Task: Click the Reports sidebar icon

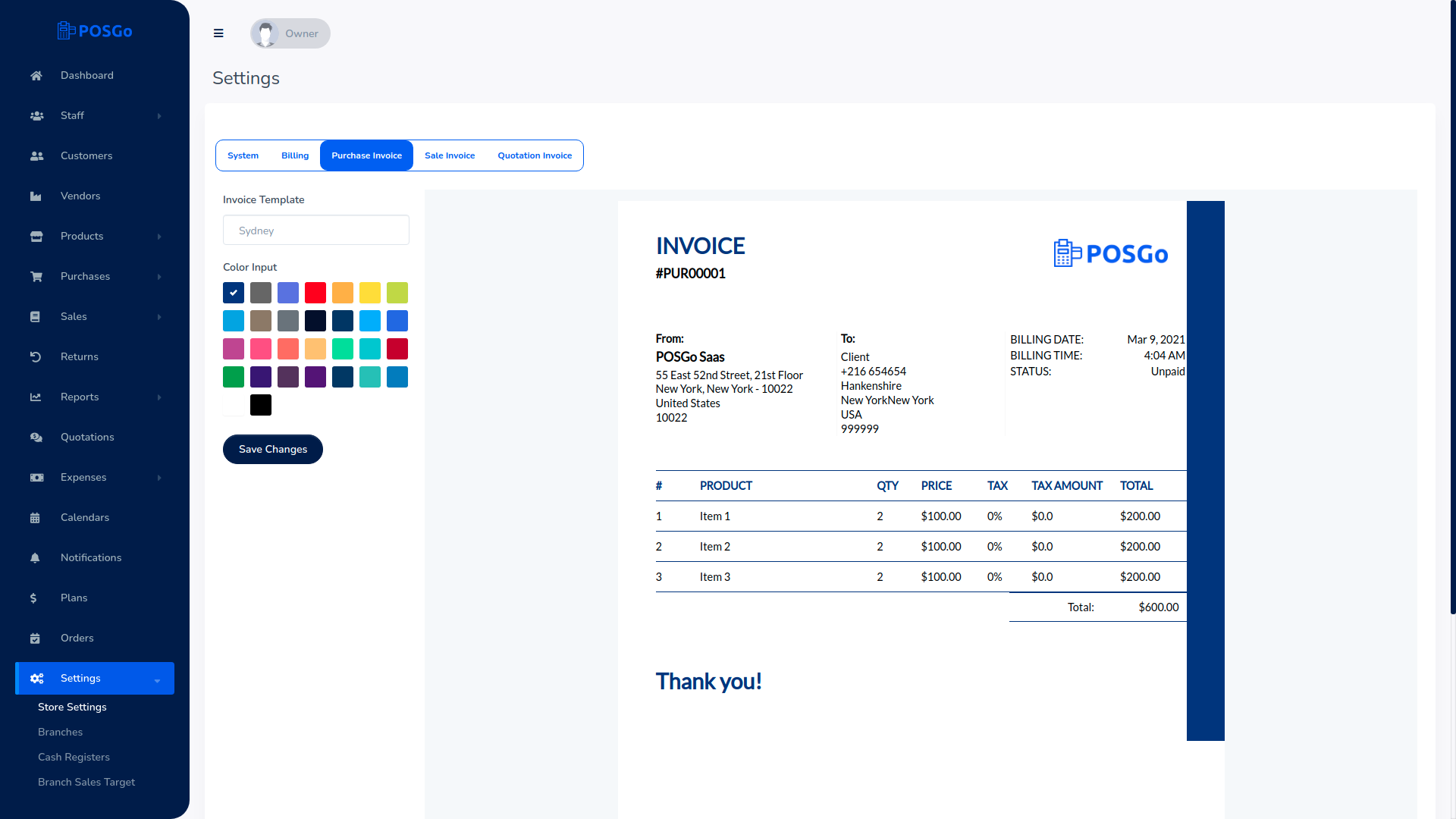Action: tap(35, 397)
